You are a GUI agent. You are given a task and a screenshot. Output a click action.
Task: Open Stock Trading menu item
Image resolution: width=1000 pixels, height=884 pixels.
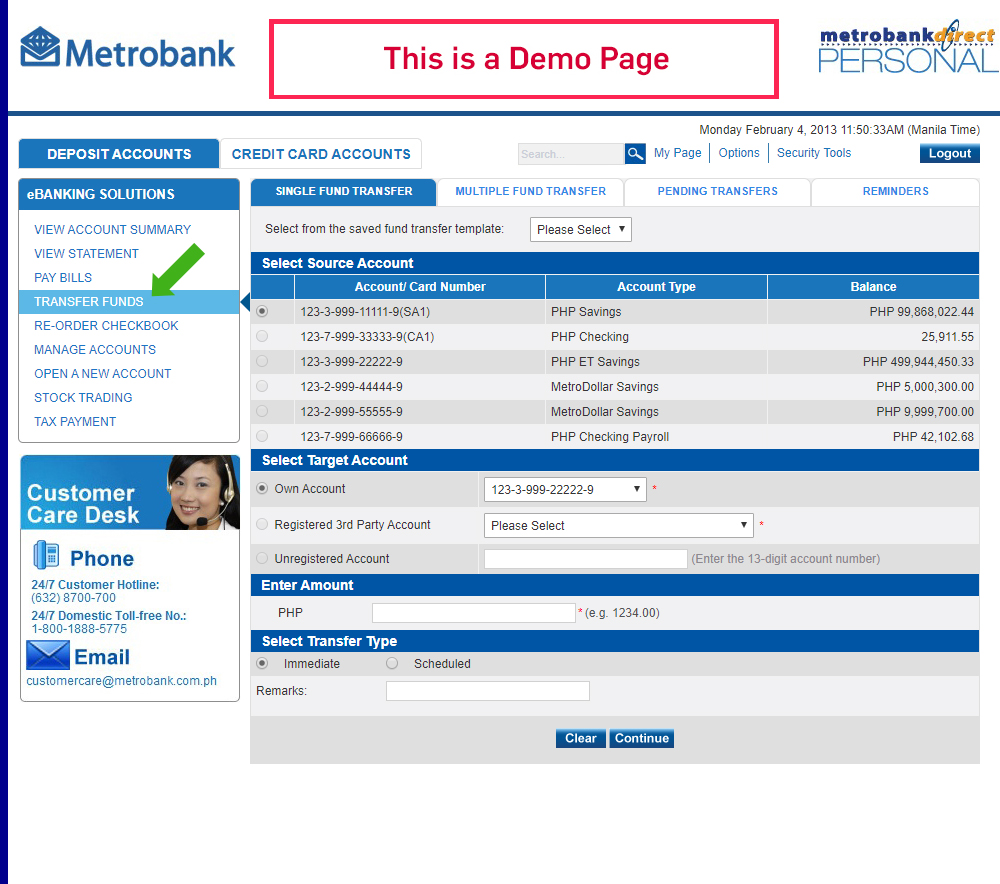pyautogui.click(x=83, y=398)
